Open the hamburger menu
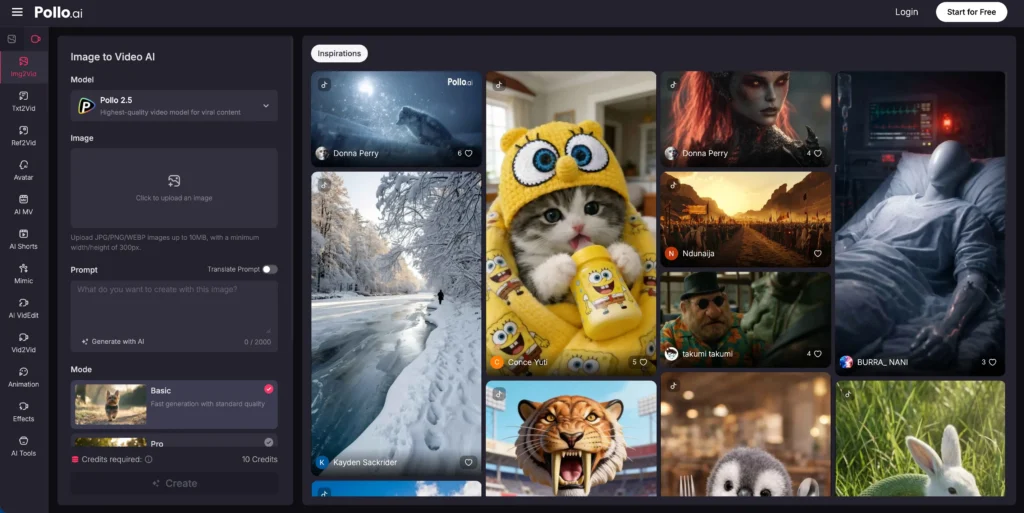Viewport: 1024px width, 513px height. [16, 12]
